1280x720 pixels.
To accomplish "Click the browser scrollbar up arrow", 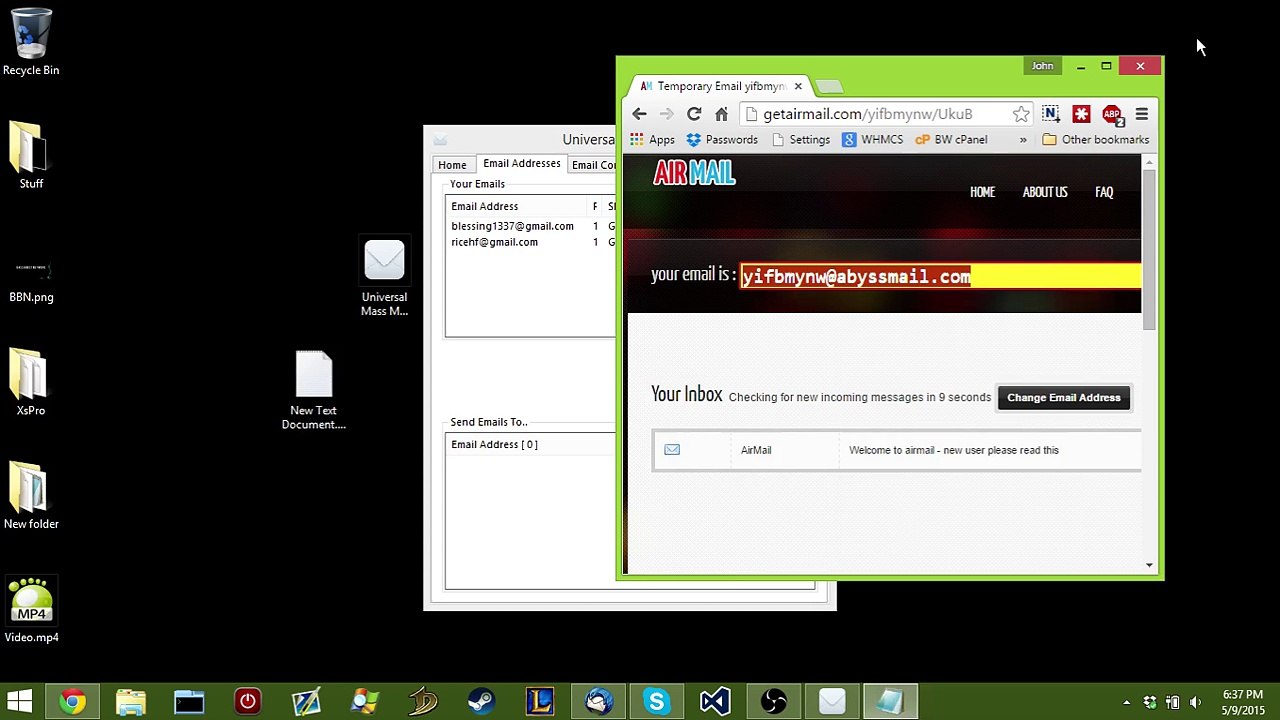I will pos(1149,162).
